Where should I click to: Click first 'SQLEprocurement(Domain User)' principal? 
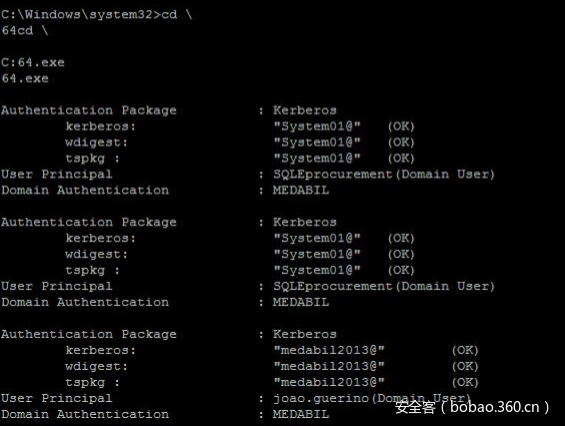click(384, 174)
